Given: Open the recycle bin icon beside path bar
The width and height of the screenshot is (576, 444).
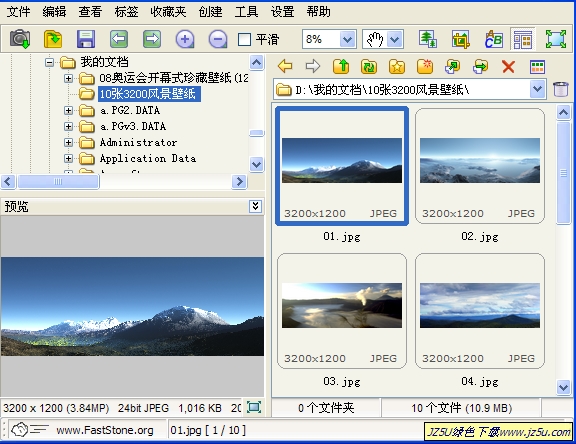Looking at the screenshot, I should pos(561,89).
